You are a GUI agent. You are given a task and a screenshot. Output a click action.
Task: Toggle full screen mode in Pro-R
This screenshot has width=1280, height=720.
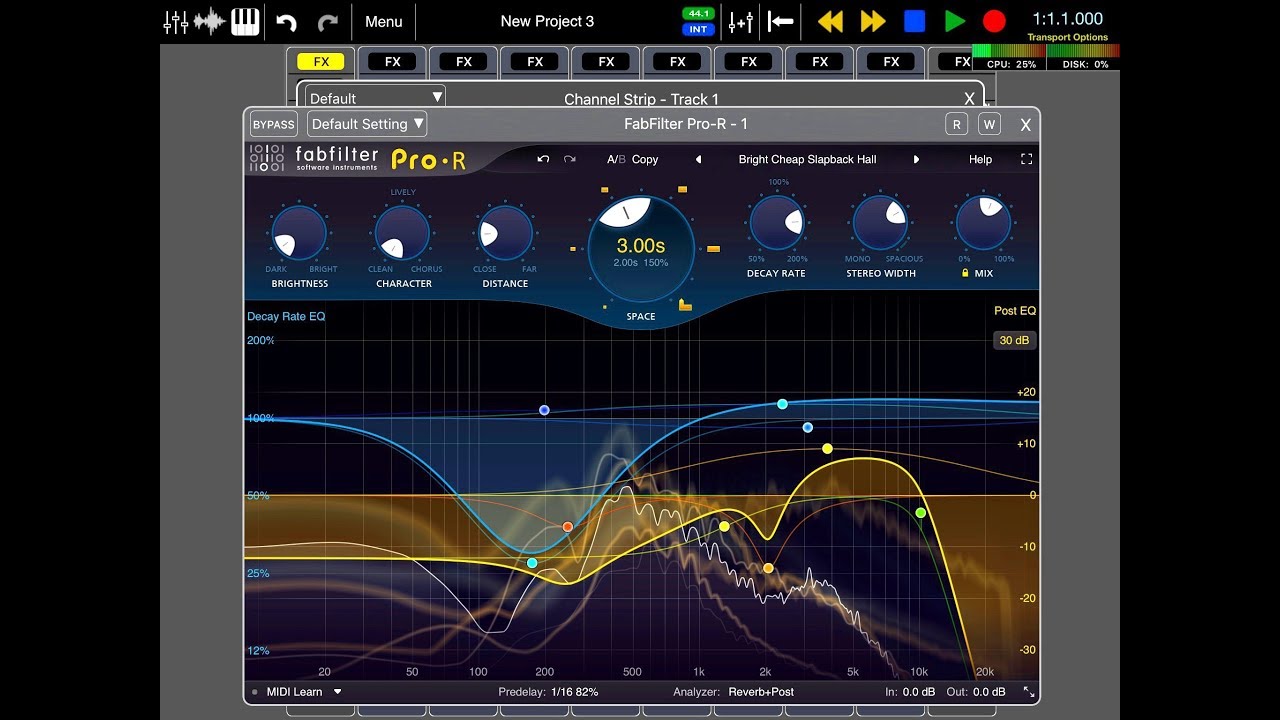coord(1026,159)
